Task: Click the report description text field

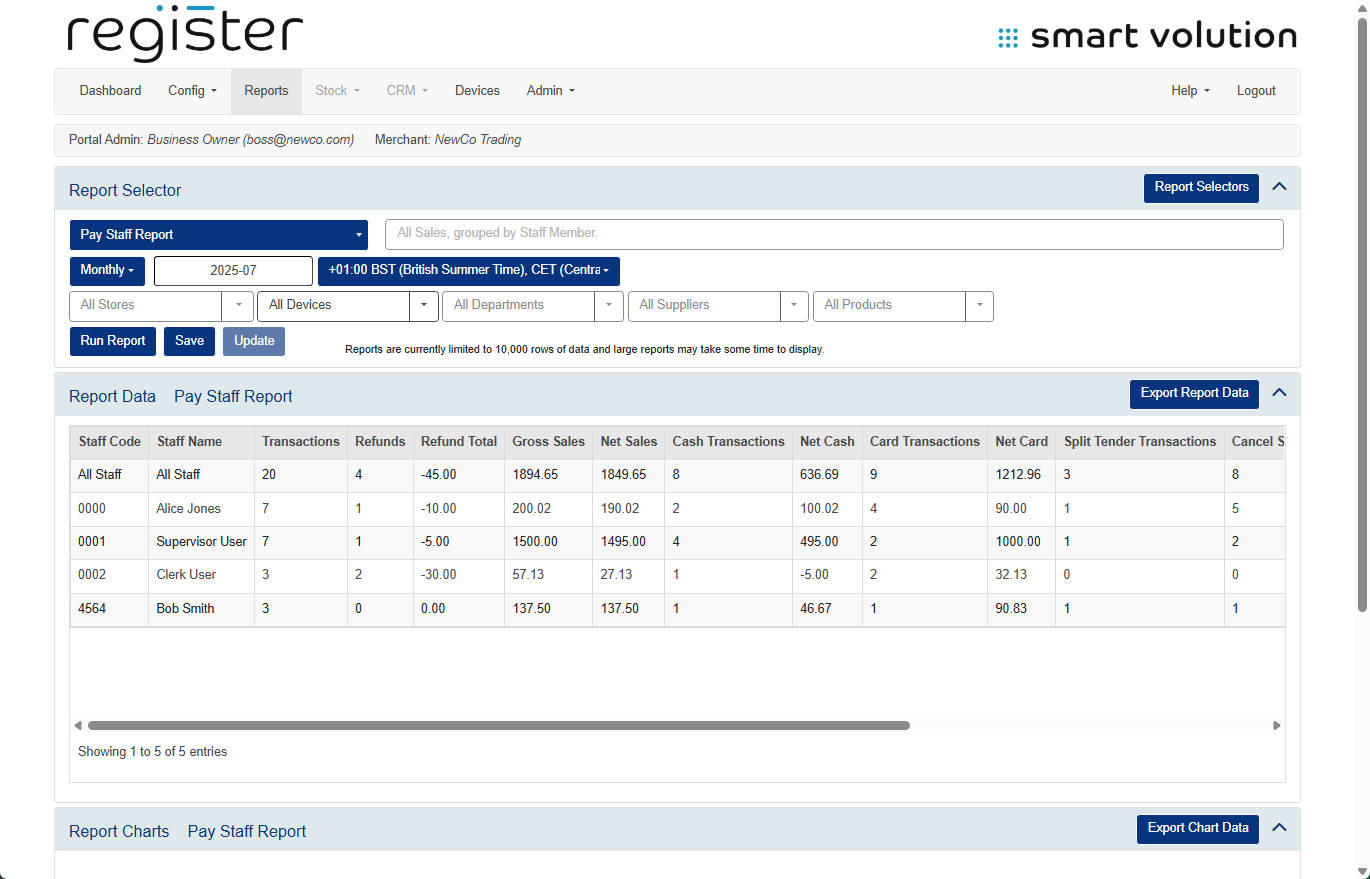Action: (x=834, y=235)
